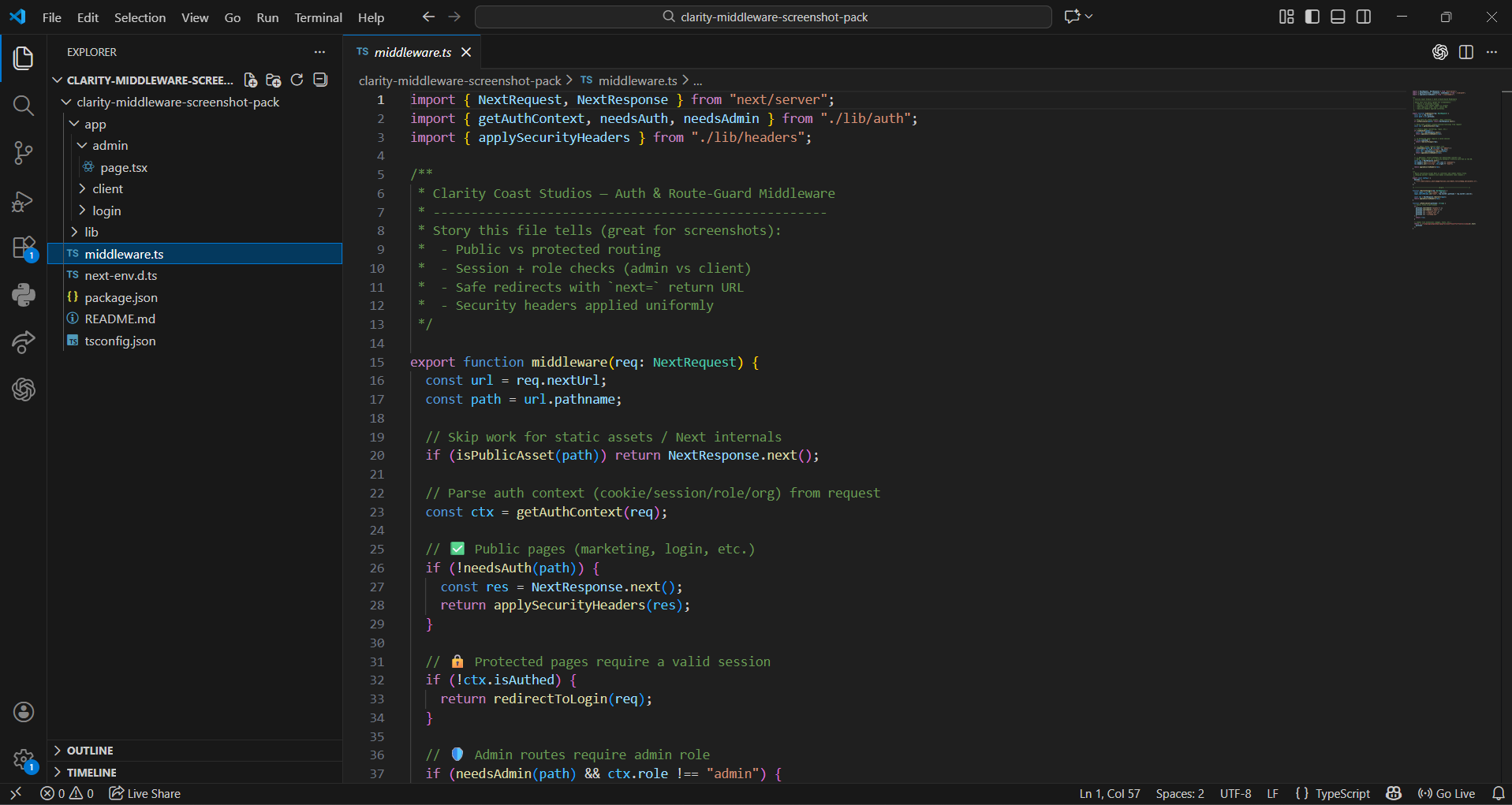Create a new file in the explorer

[250, 80]
